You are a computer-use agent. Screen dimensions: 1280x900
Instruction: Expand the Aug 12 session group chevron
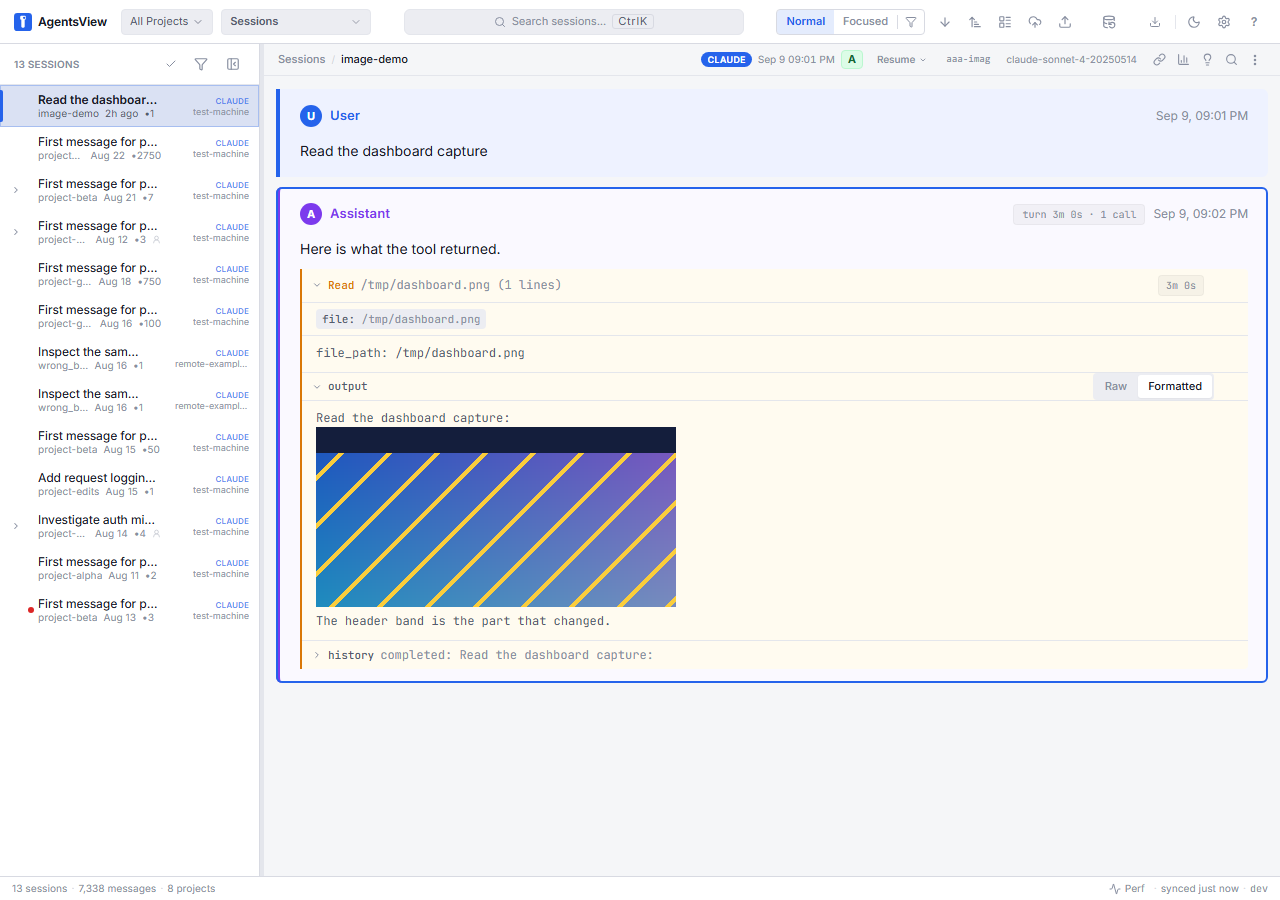[15, 232]
